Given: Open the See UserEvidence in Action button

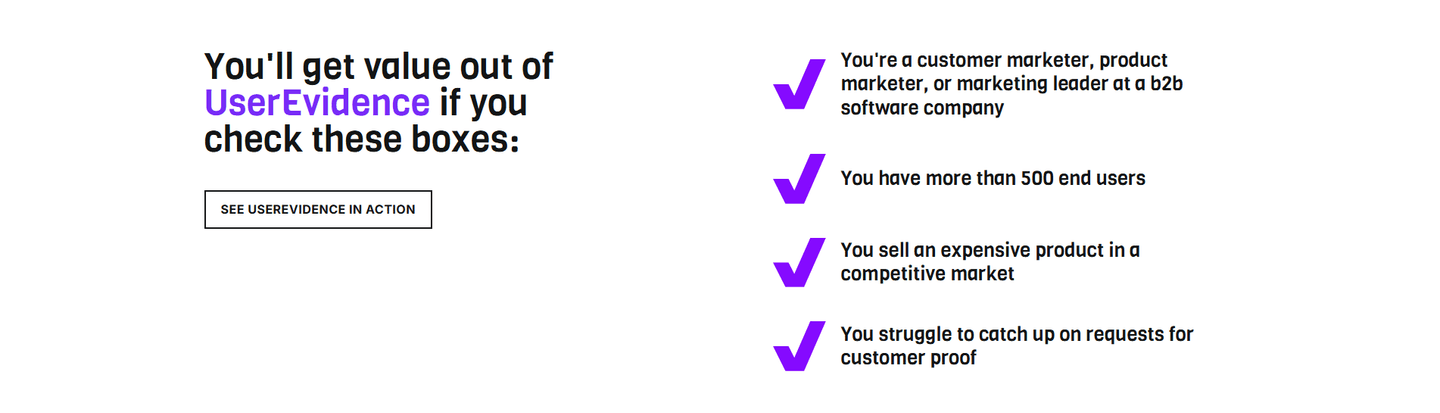Looking at the screenshot, I should (x=318, y=210).
